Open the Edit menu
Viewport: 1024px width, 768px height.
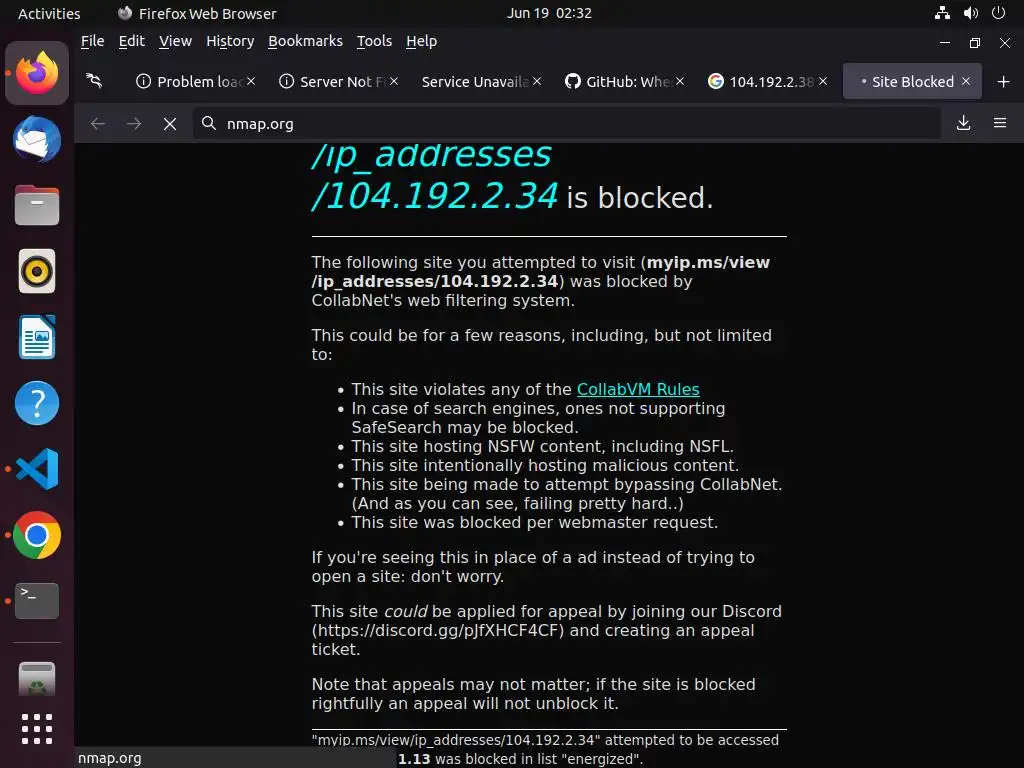pyautogui.click(x=131, y=41)
